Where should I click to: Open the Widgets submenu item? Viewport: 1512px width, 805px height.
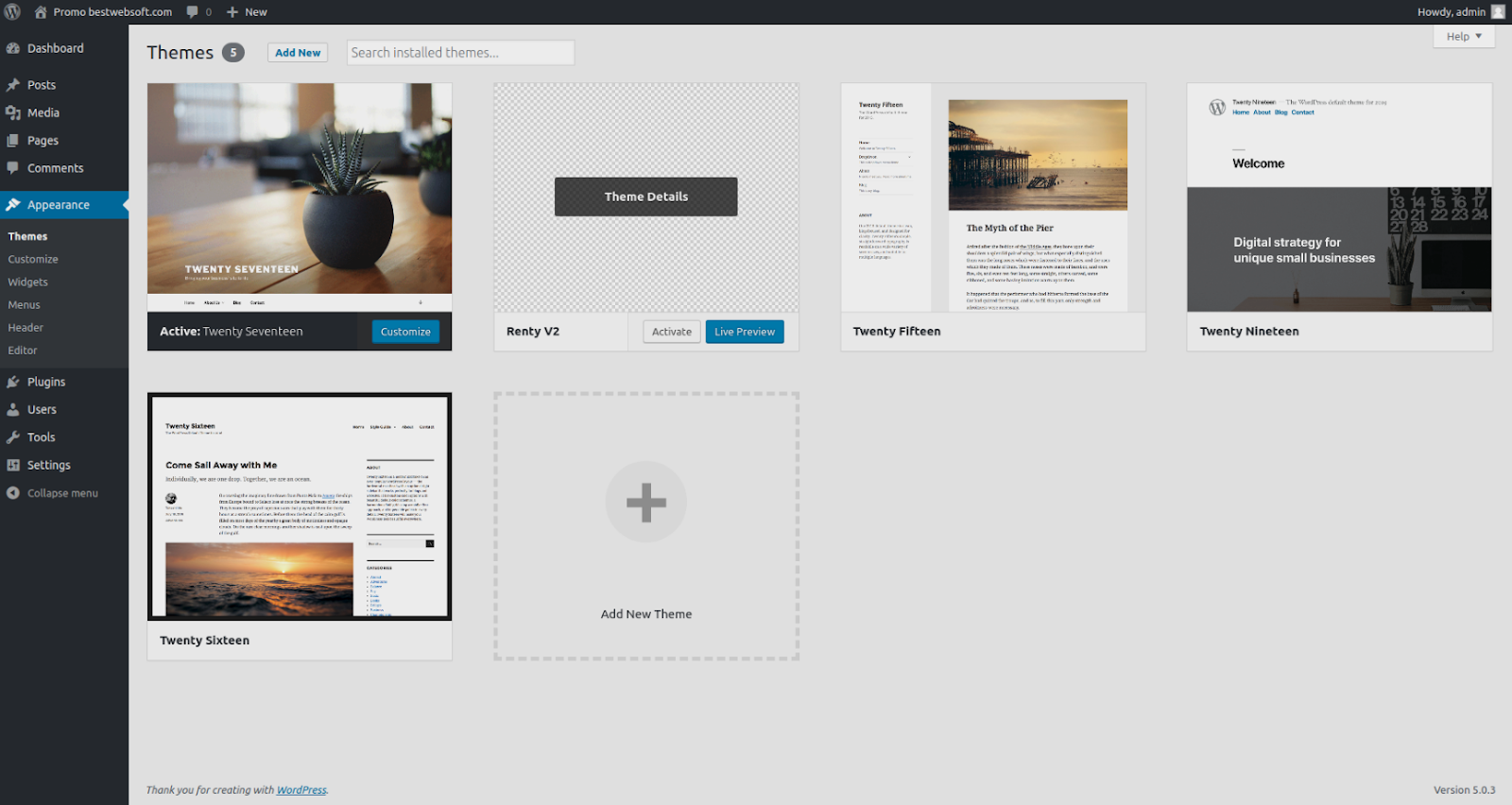[x=28, y=282]
